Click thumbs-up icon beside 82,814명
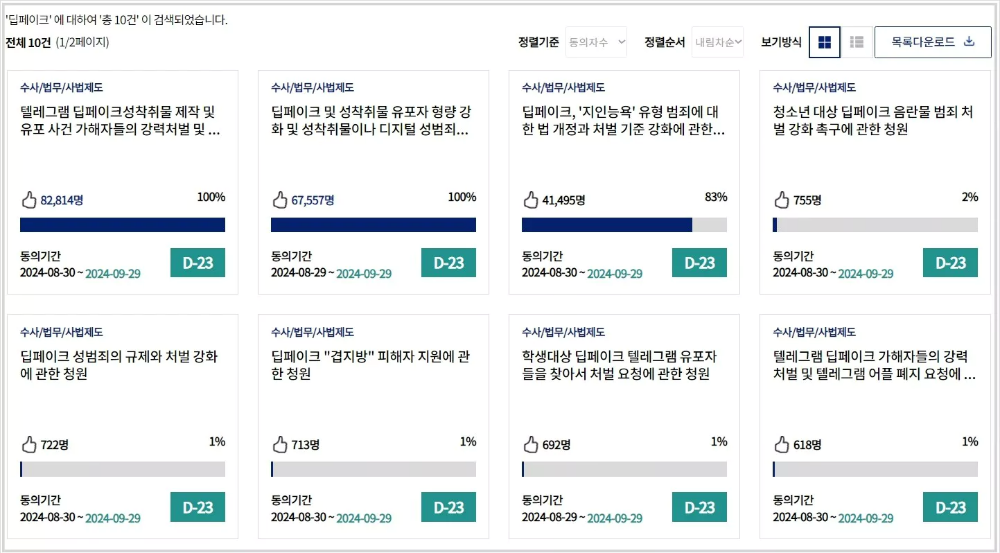 pyautogui.click(x=29, y=200)
